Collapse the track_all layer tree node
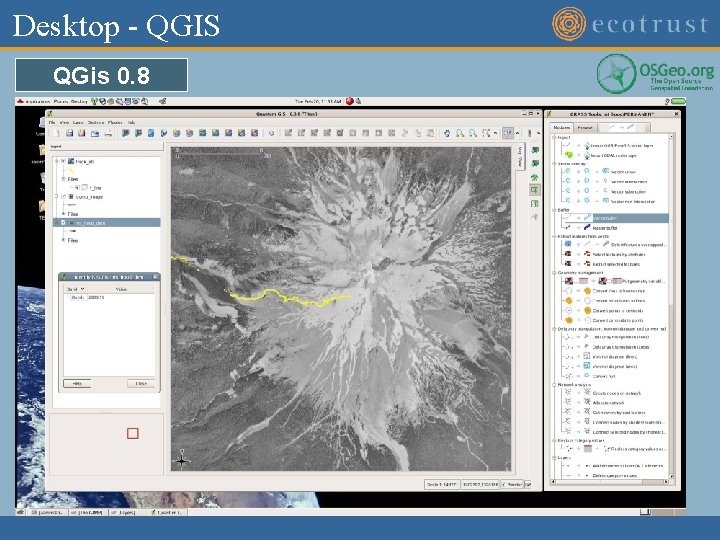This screenshot has width=720, height=540. coord(56,161)
